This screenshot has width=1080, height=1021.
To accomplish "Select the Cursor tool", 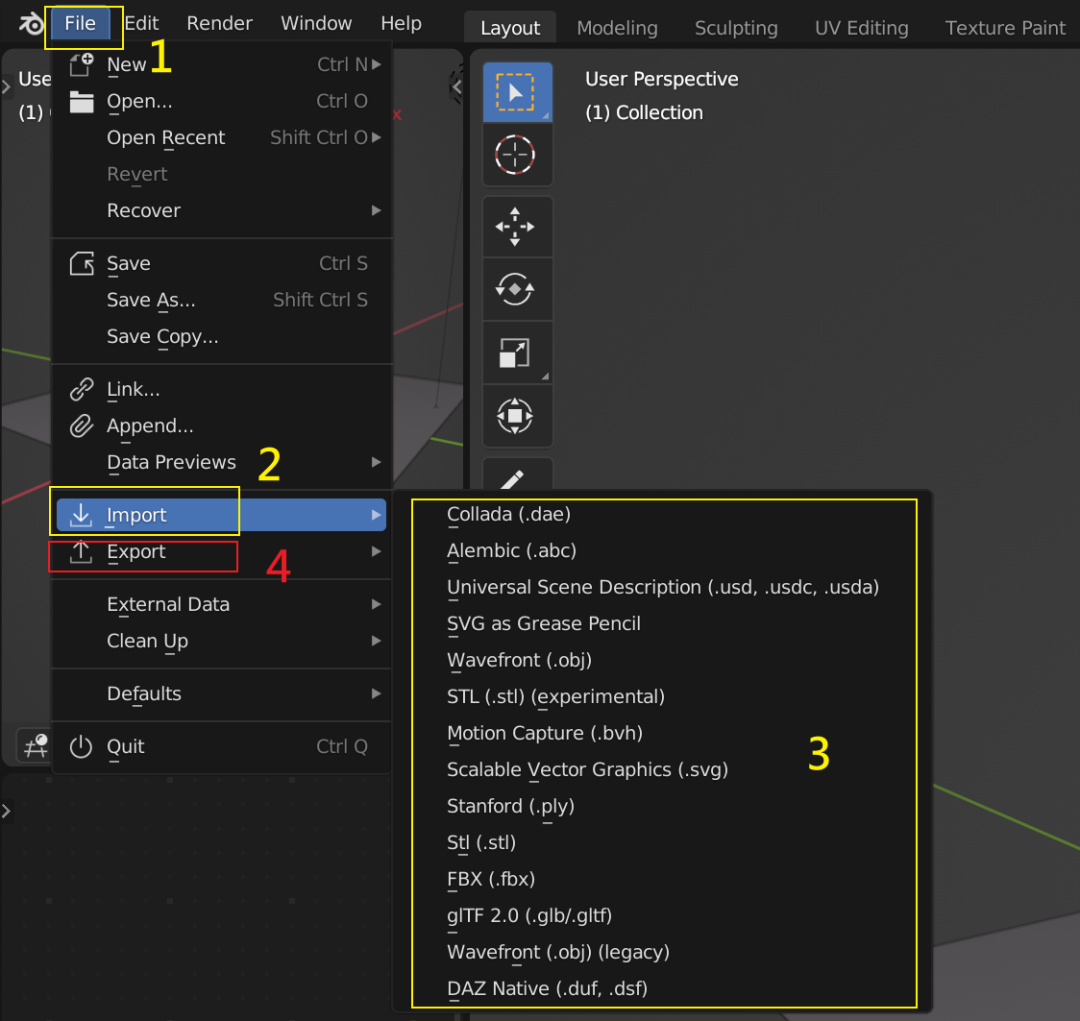I will [517, 154].
